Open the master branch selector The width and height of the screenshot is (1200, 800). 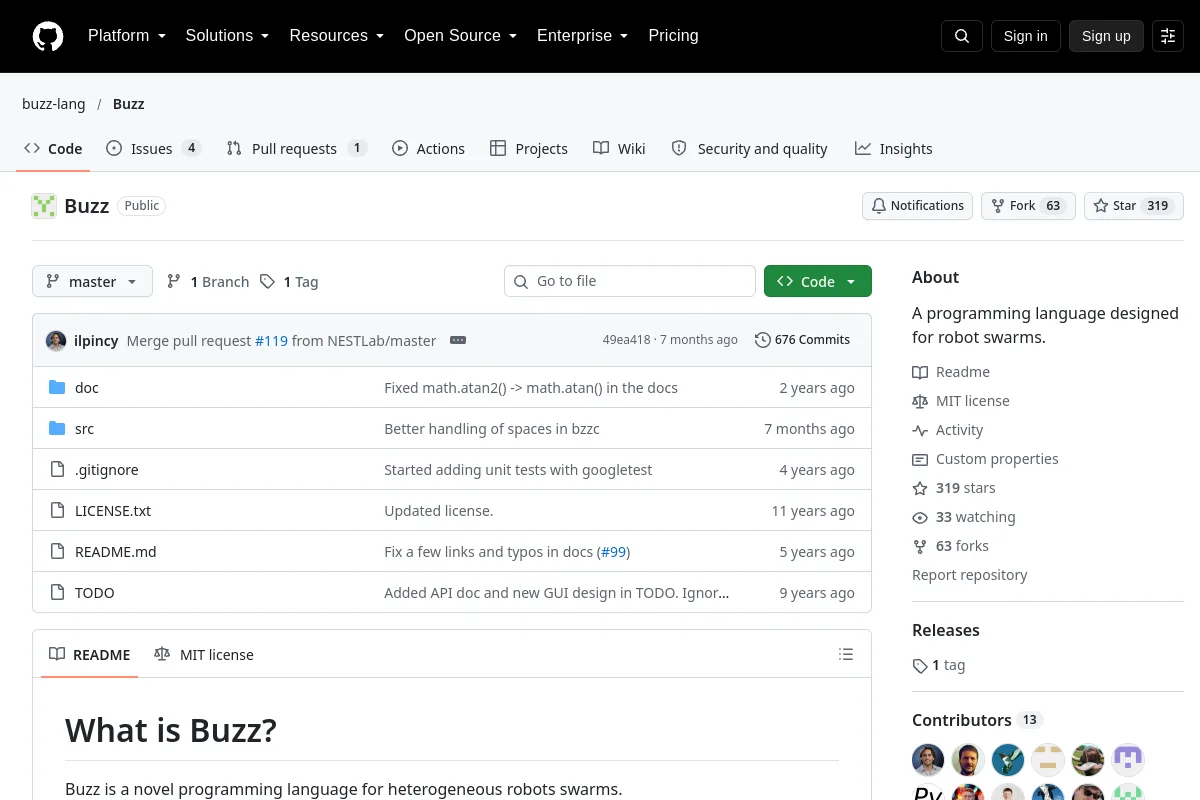point(92,282)
